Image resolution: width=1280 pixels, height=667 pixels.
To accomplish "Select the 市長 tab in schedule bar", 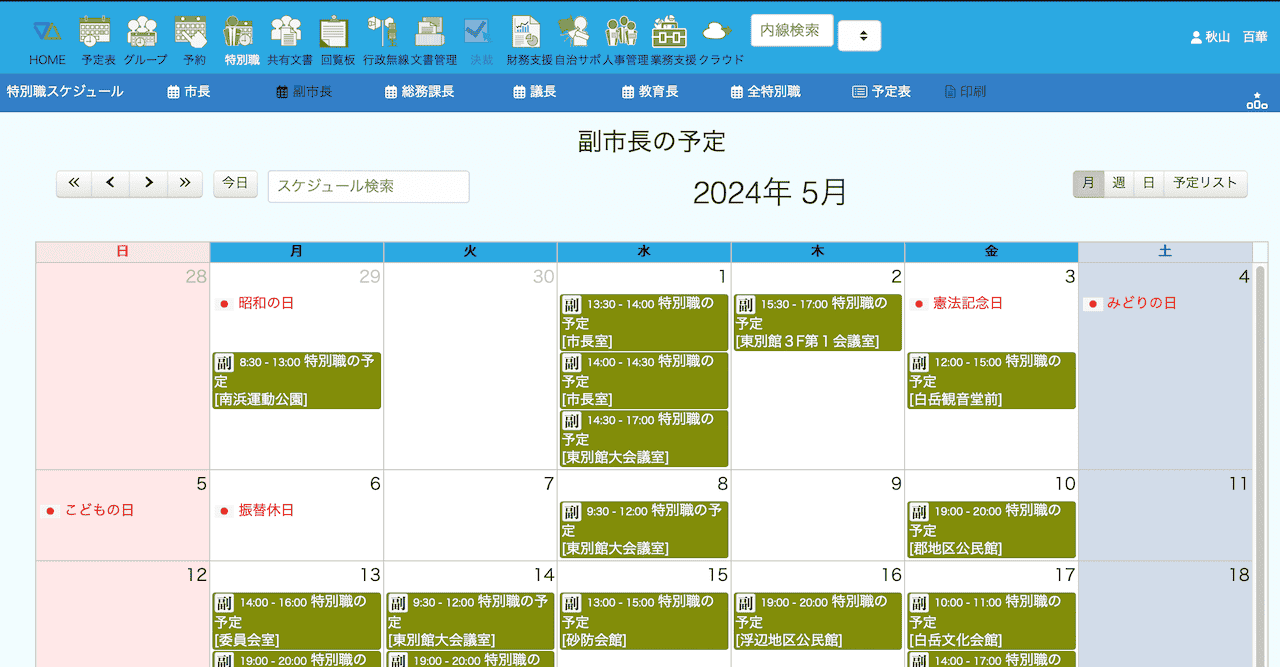I will click(188, 92).
